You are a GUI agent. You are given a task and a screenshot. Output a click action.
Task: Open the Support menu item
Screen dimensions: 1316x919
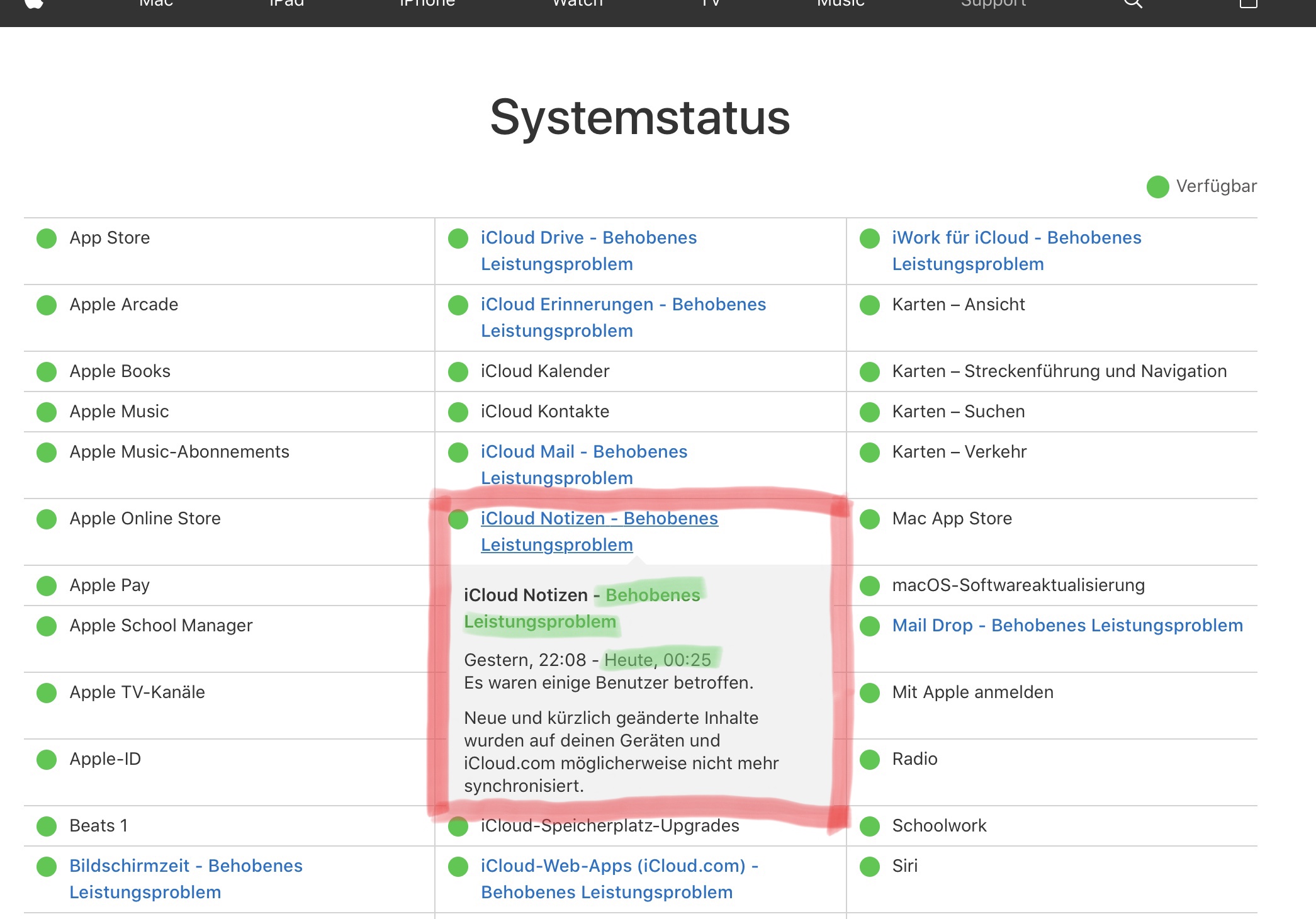(993, 3)
